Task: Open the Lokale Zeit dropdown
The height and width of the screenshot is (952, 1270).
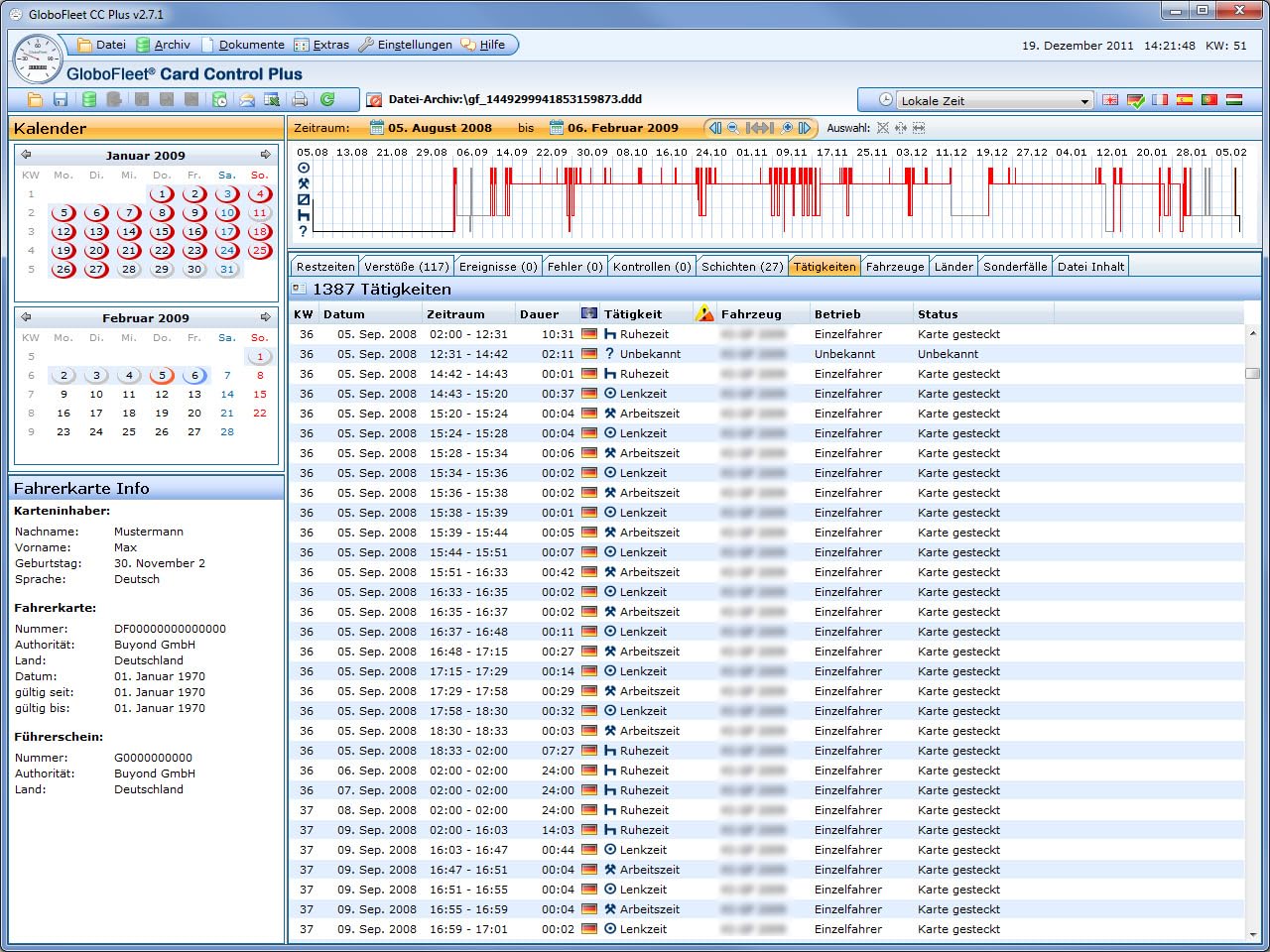Action: pos(993,100)
